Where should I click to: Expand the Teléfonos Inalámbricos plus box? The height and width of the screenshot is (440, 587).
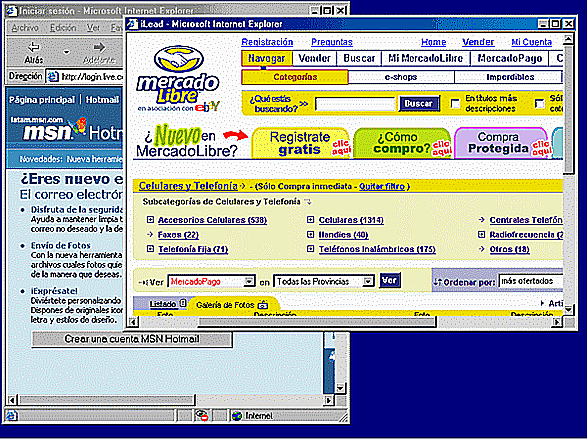tap(310, 249)
